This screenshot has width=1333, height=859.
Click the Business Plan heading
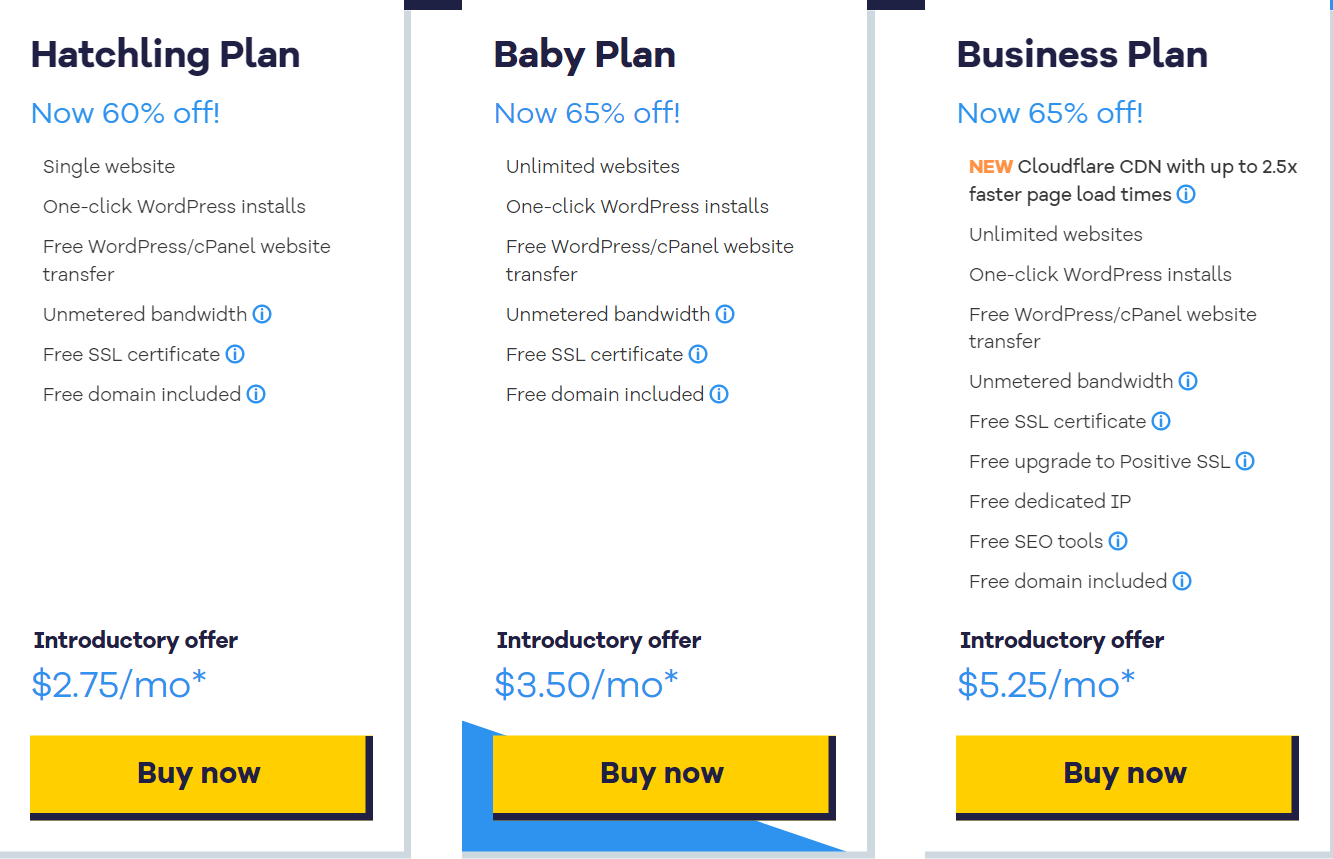pyautogui.click(x=1081, y=55)
